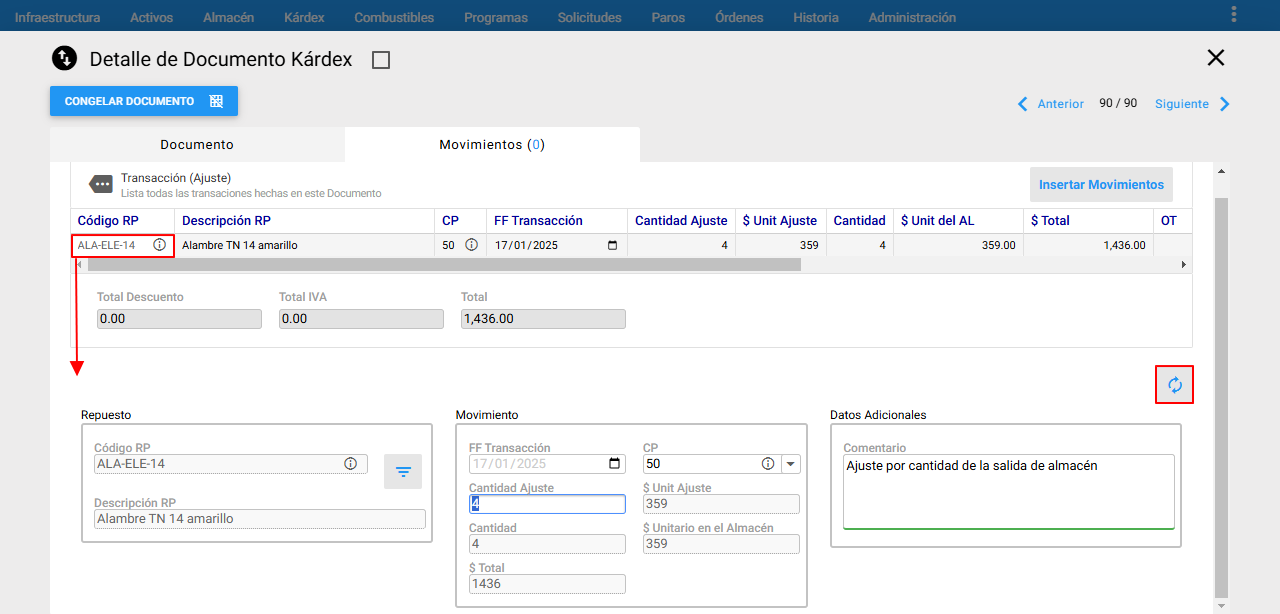Open the Programas menu
1280x614 pixels.
496,17
